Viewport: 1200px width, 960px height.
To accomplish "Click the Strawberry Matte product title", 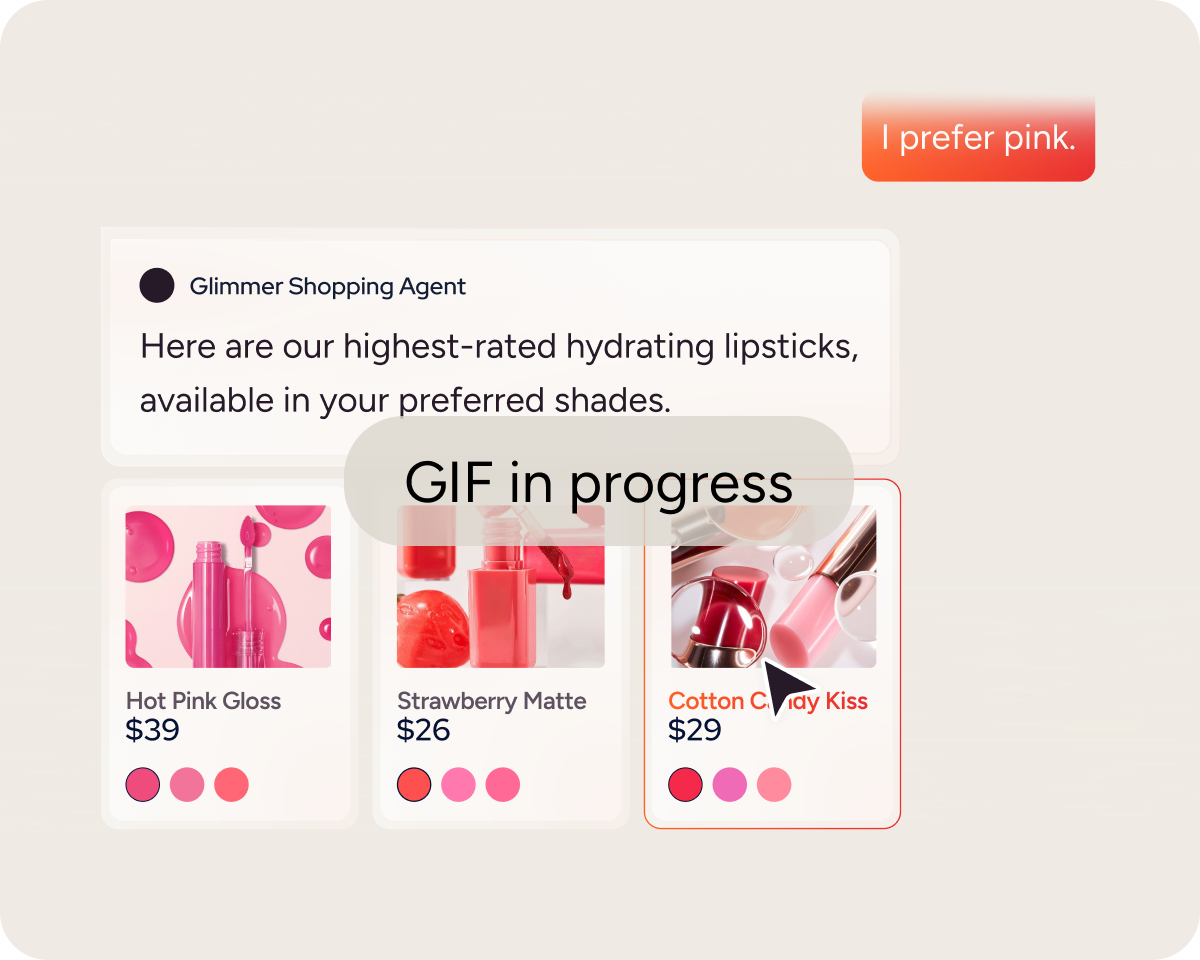I will pos(492,700).
